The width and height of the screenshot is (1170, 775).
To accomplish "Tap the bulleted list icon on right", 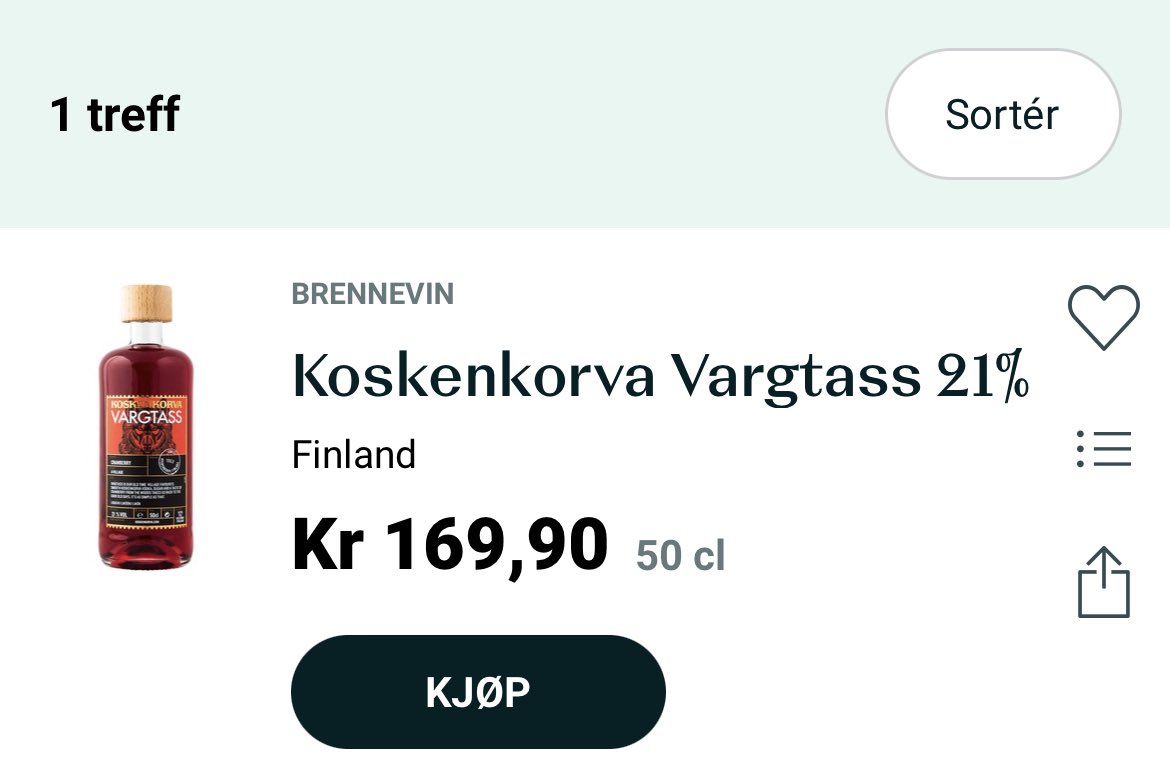I will point(1104,449).
